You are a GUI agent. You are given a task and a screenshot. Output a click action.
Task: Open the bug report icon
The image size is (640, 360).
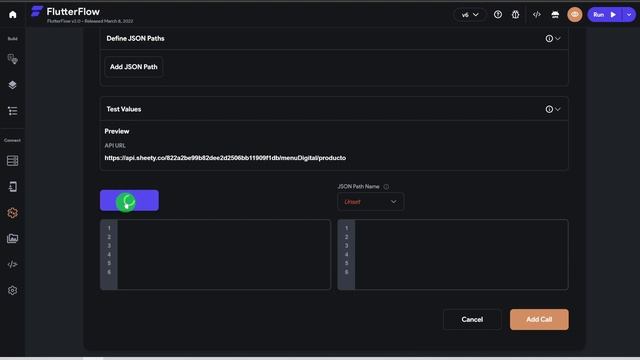tap(516, 15)
